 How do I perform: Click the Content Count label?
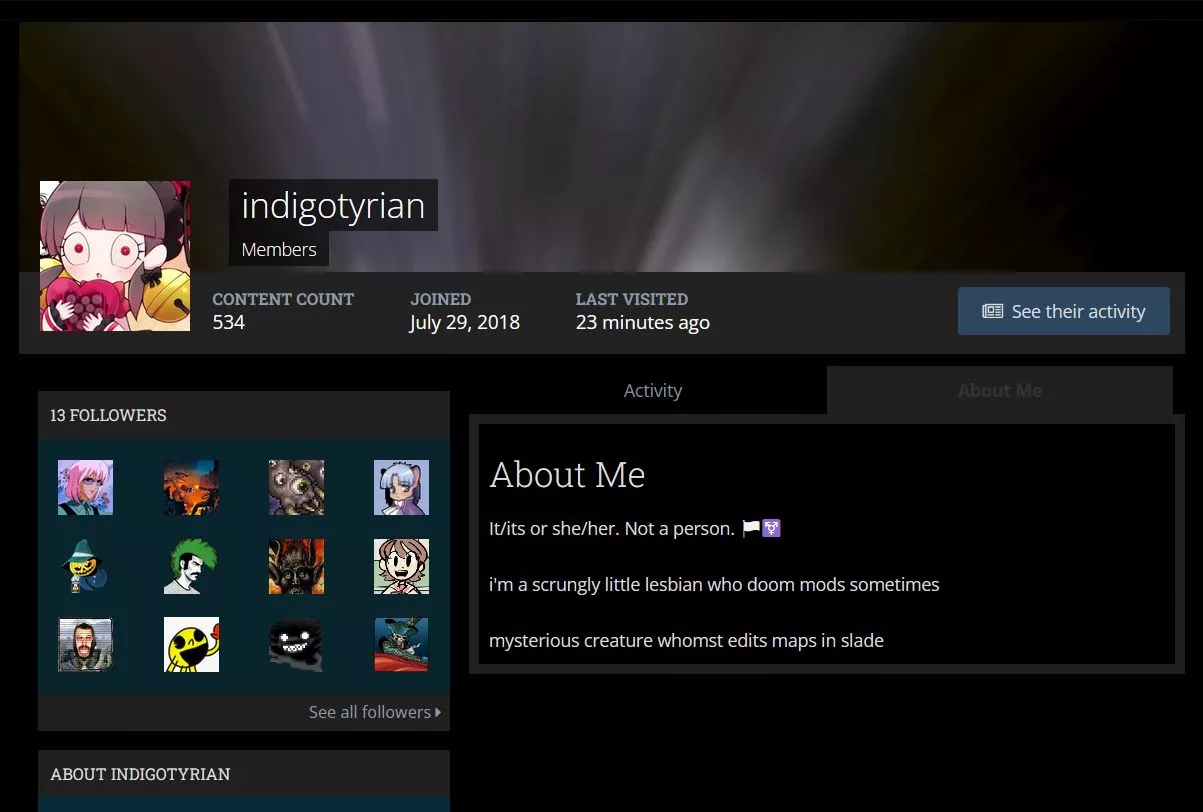(x=283, y=299)
